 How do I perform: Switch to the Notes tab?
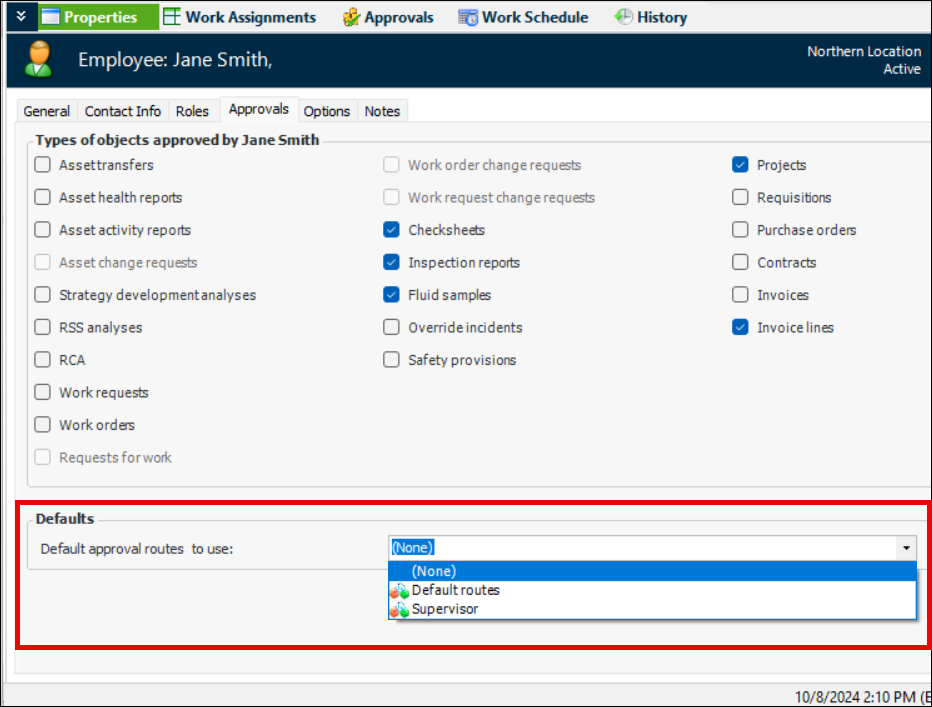(x=382, y=111)
